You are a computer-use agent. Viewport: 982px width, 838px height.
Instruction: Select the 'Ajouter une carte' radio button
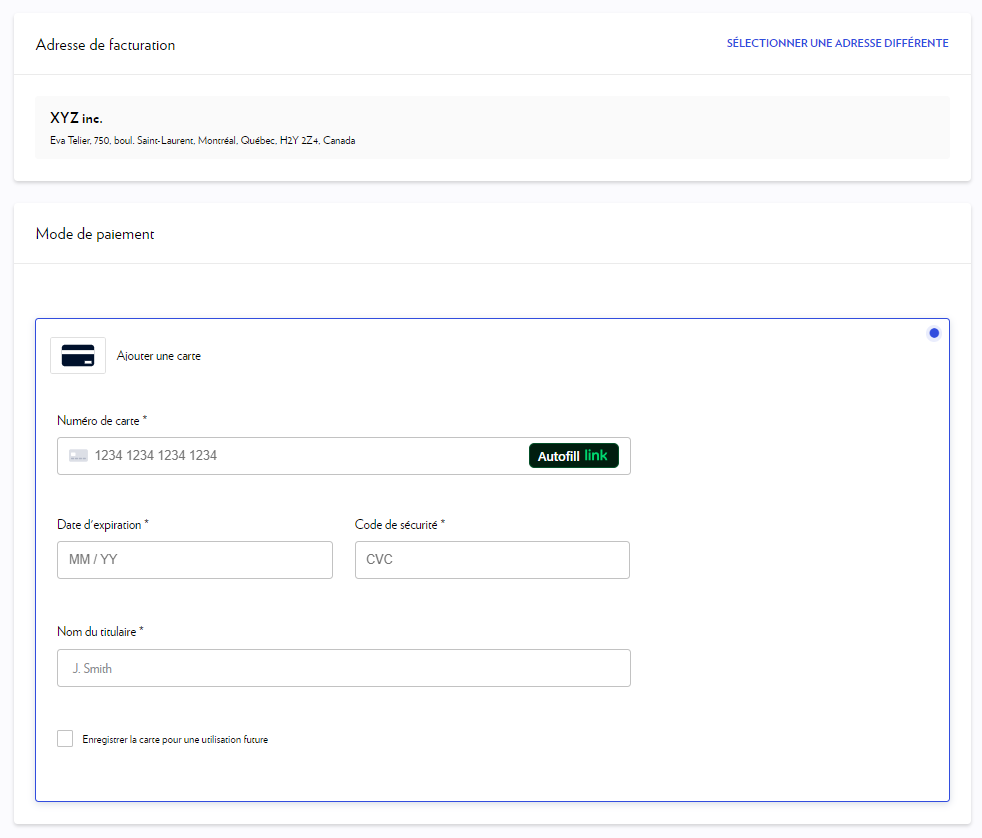(934, 332)
